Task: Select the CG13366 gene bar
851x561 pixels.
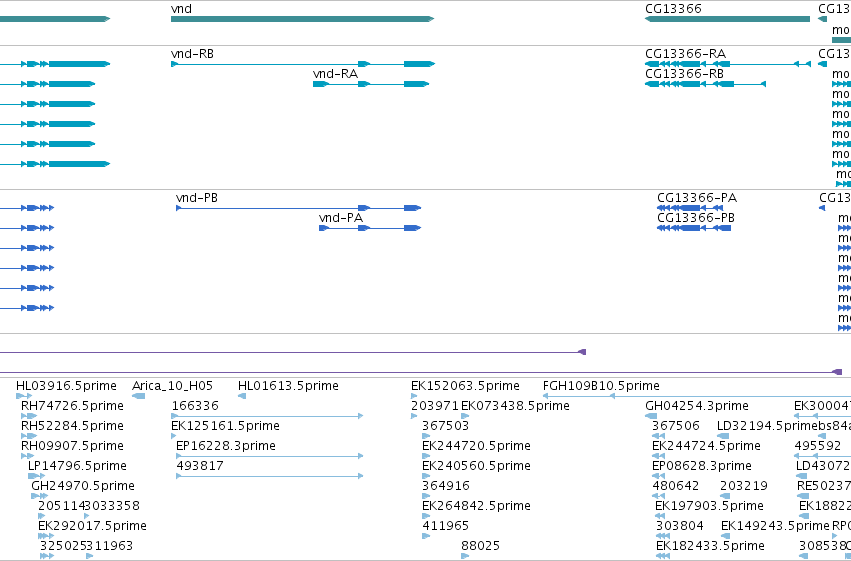Action: [x=727, y=19]
